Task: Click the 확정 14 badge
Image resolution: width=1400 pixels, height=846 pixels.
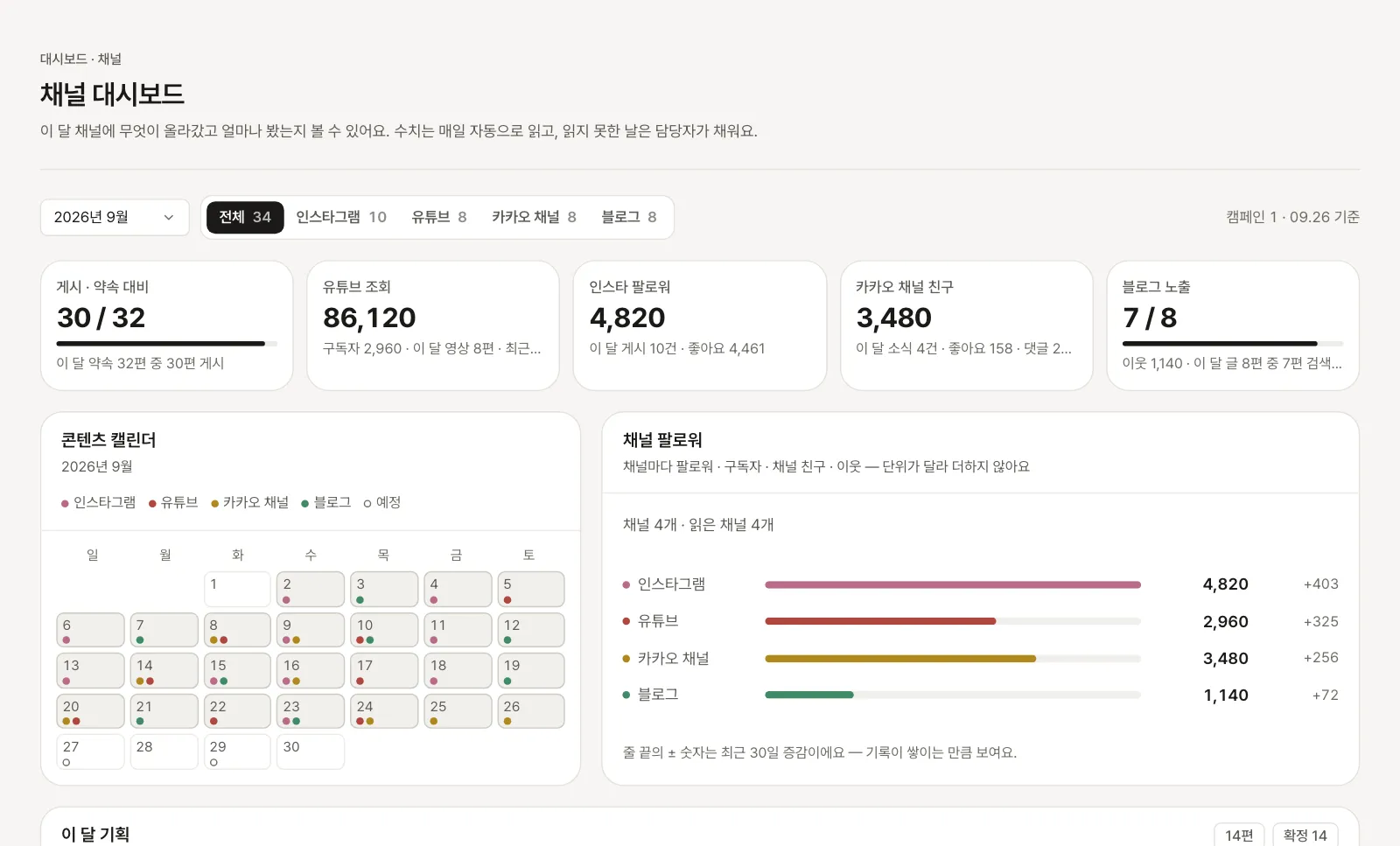Action: [x=1305, y=836]
